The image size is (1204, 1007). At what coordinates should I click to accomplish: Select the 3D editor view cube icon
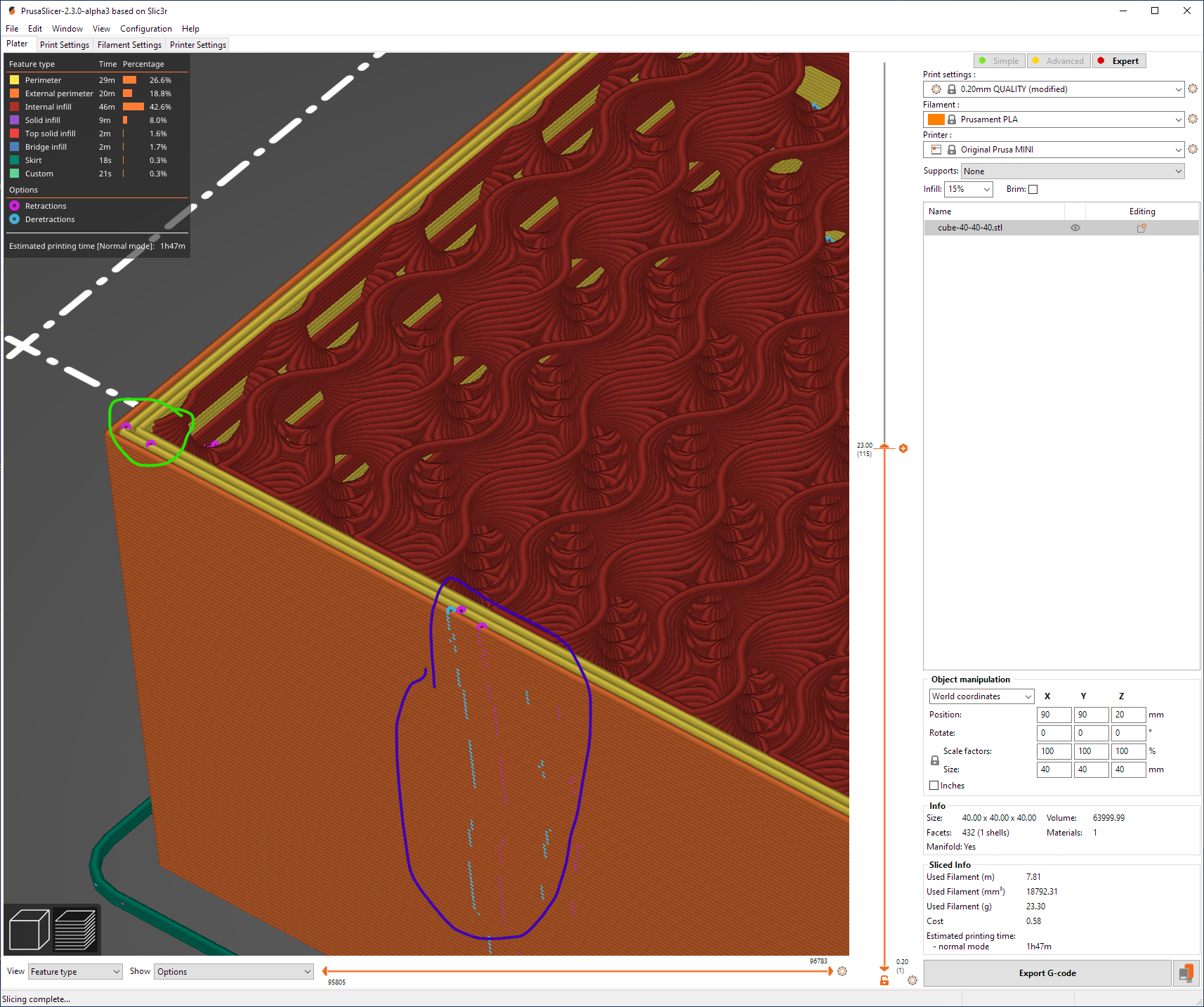27,929
